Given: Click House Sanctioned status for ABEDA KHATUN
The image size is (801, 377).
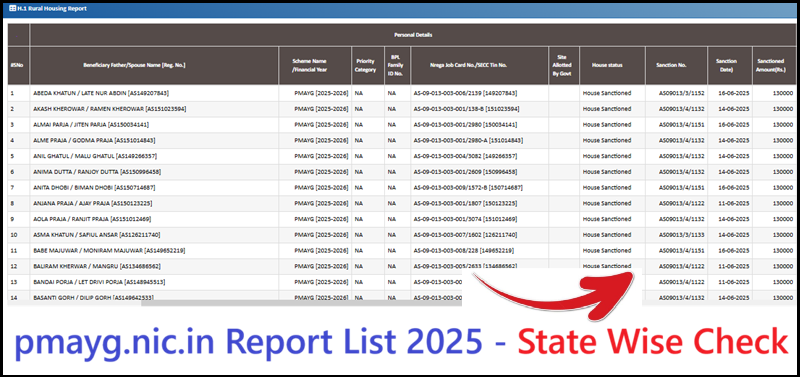Looking at the screenshot, I should coord(607,93).
